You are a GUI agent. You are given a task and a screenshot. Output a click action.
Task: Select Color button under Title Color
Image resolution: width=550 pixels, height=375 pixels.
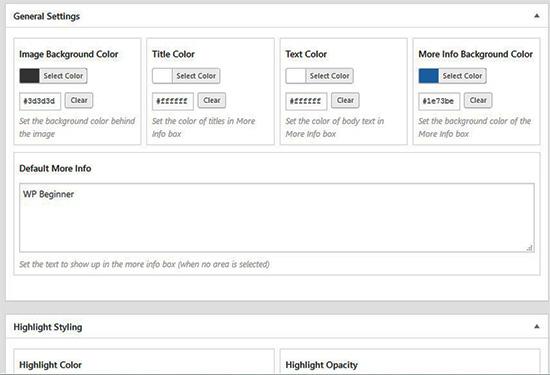point(196,76)
